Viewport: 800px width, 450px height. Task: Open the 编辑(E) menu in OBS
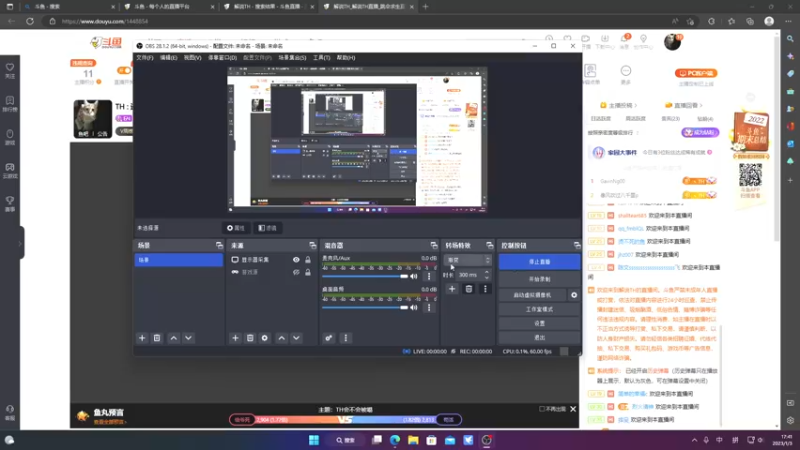pos(168,58)
